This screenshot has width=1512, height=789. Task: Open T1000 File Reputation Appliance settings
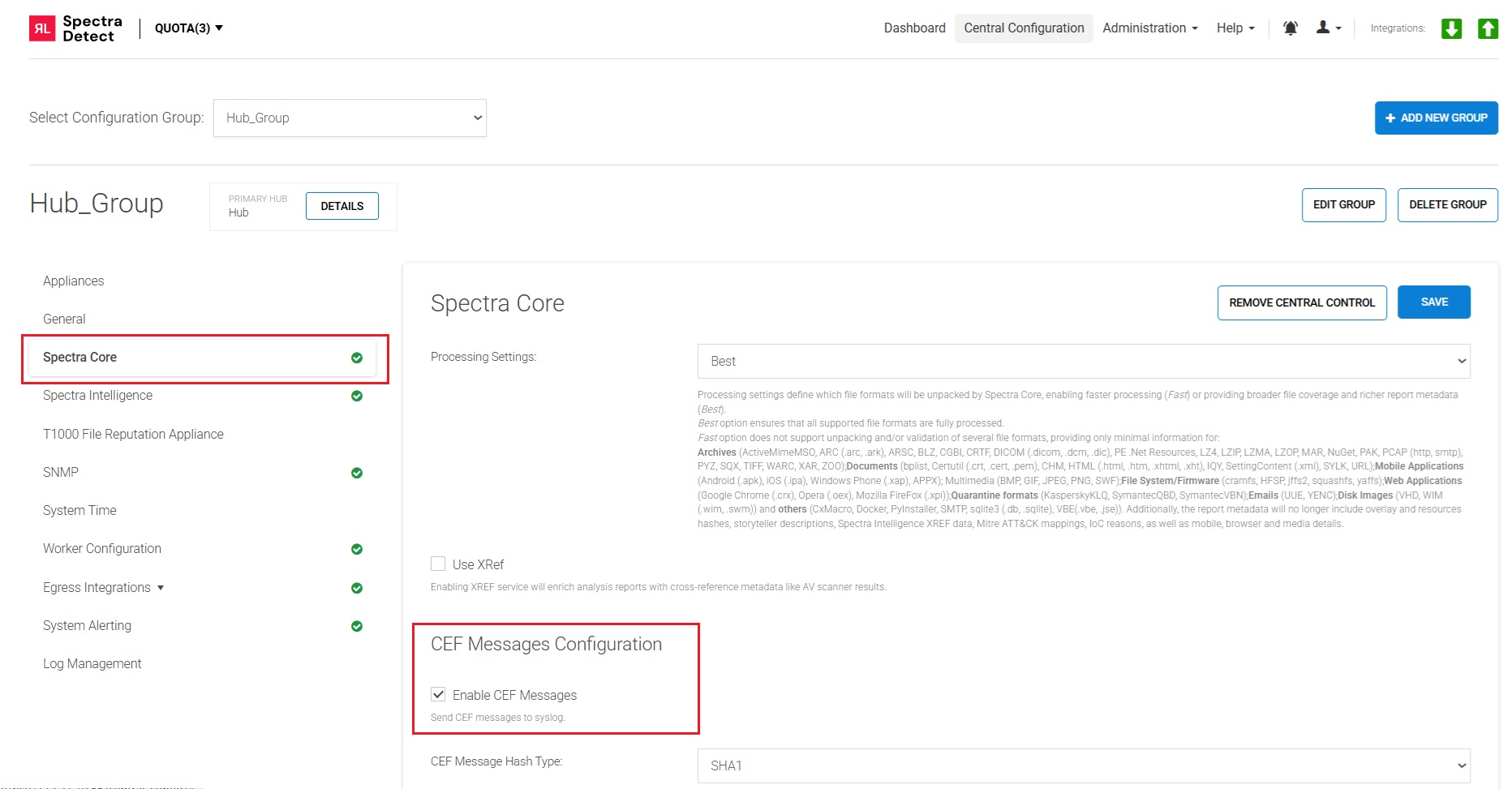(133, 434)
